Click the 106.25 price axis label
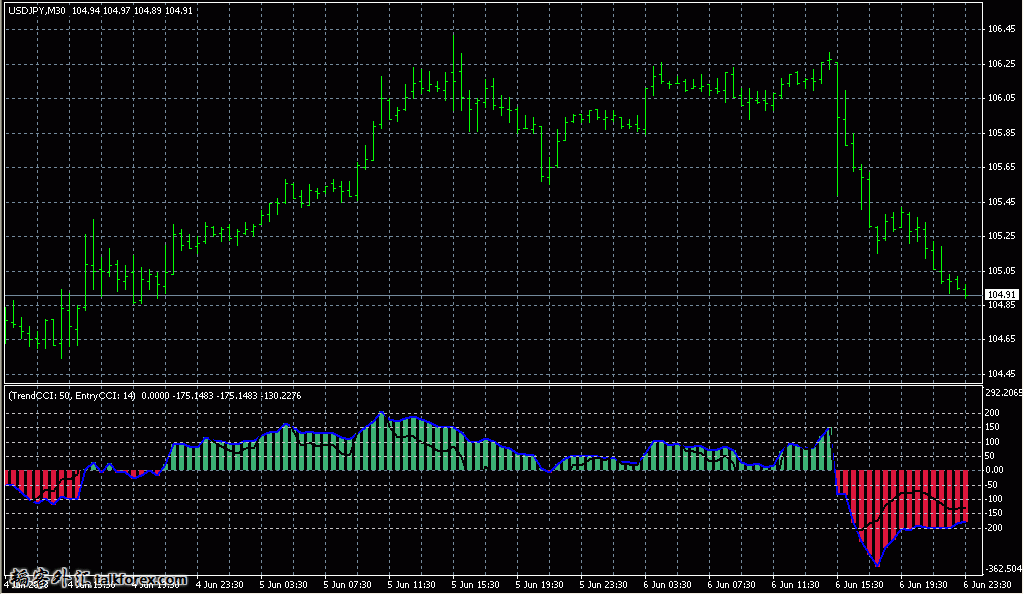 tap(1002, 63)
